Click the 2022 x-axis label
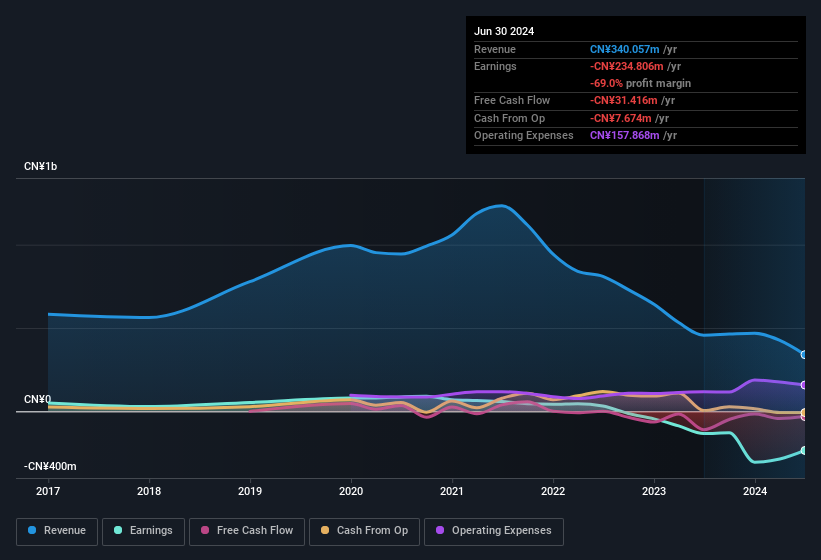 553,491
